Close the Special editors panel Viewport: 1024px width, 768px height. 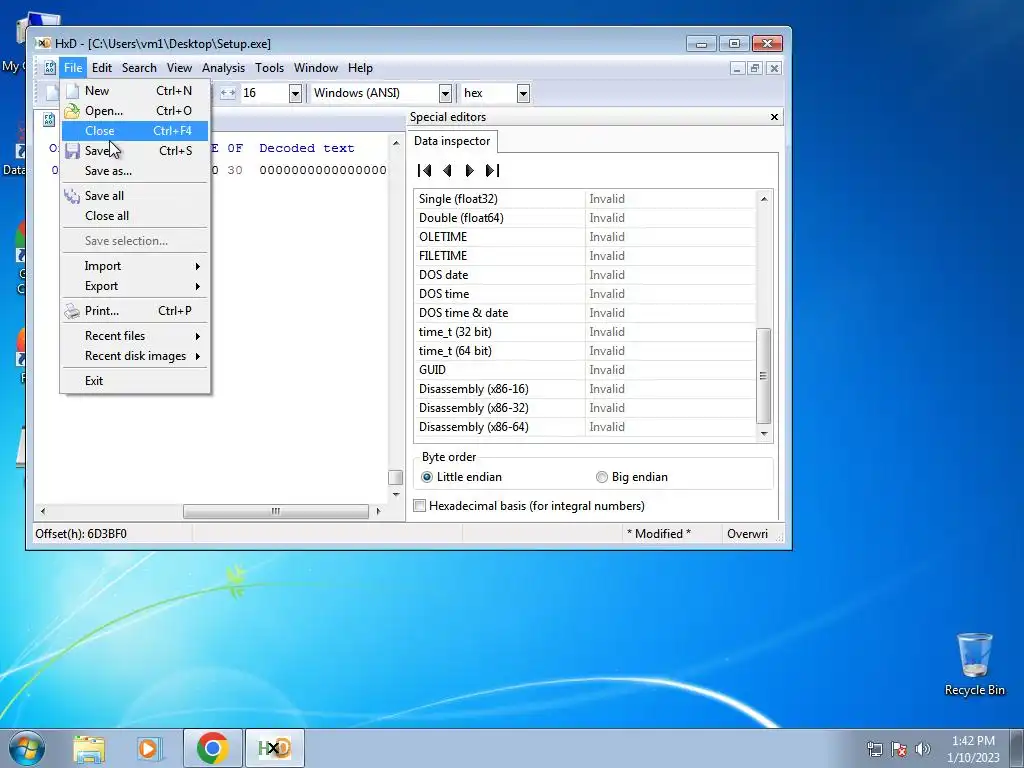tap(775, 117)
